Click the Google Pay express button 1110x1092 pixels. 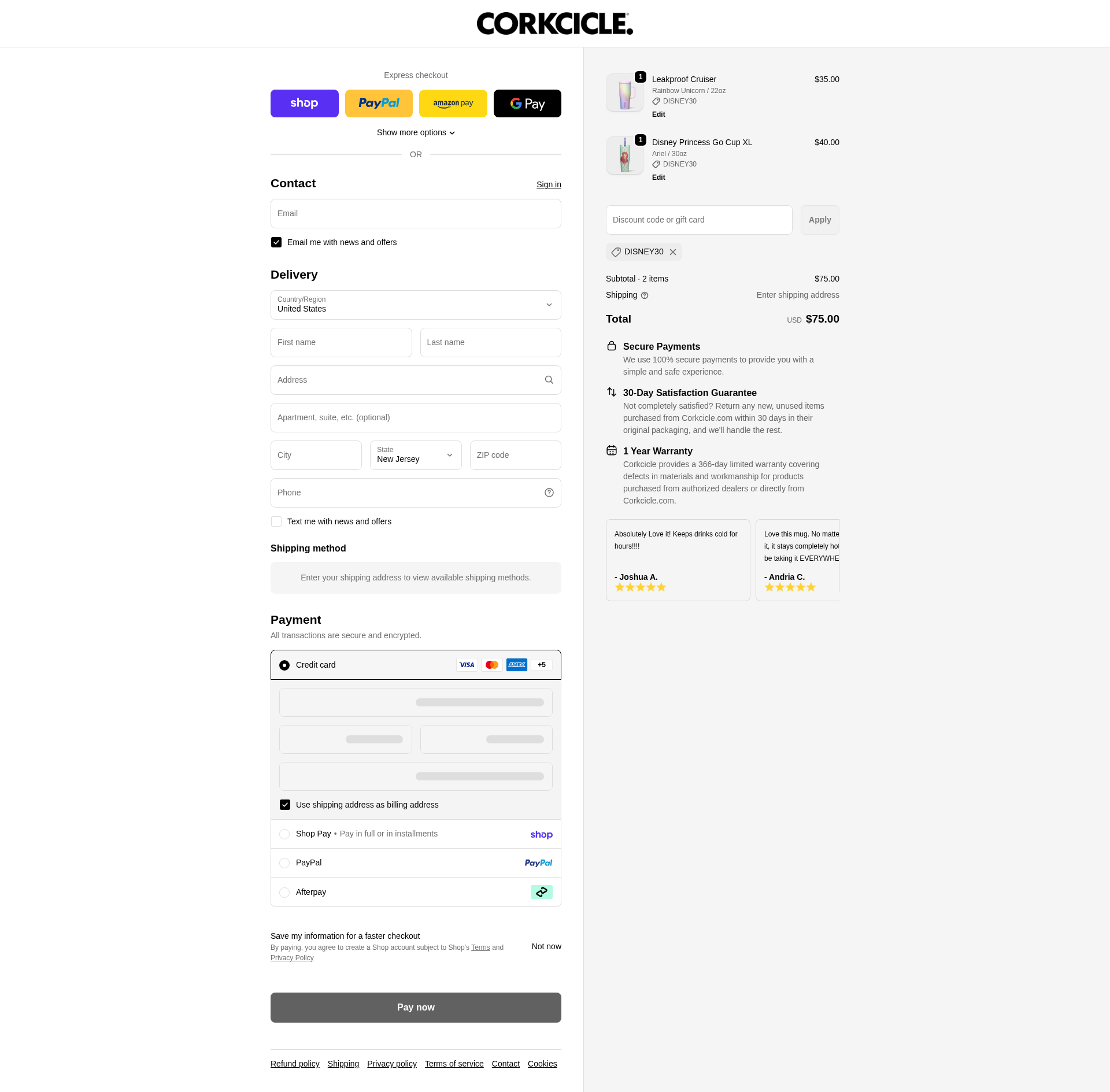pyautogui.click(x=527, y=103)
